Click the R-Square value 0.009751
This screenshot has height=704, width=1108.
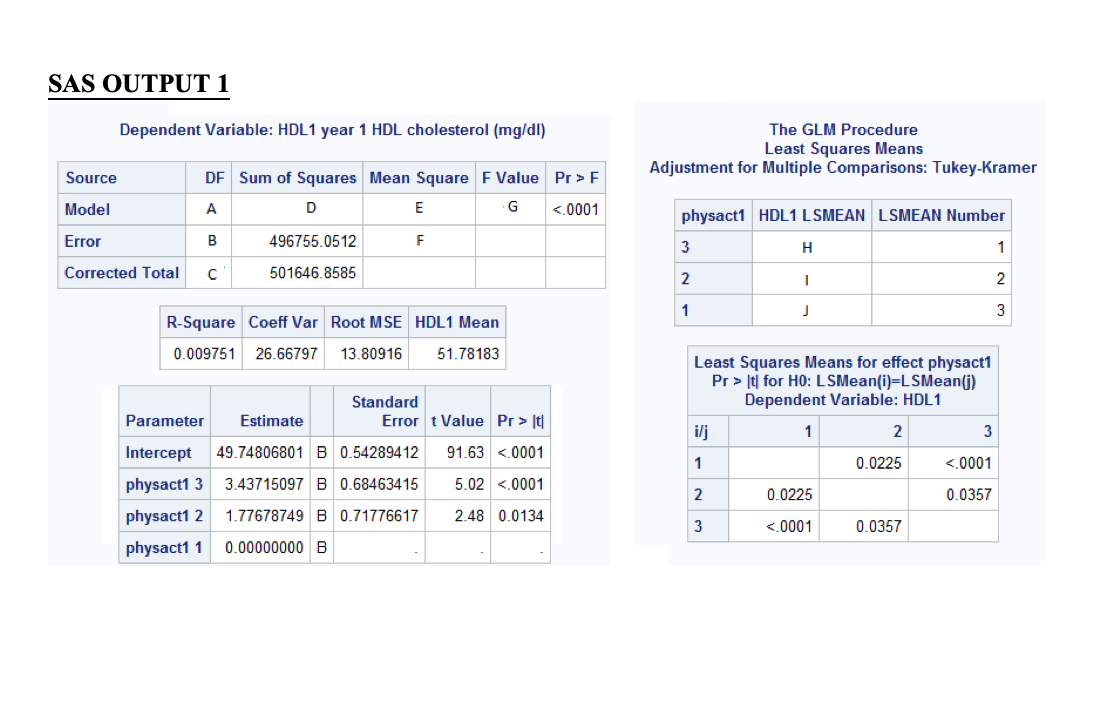coord(204,353)
